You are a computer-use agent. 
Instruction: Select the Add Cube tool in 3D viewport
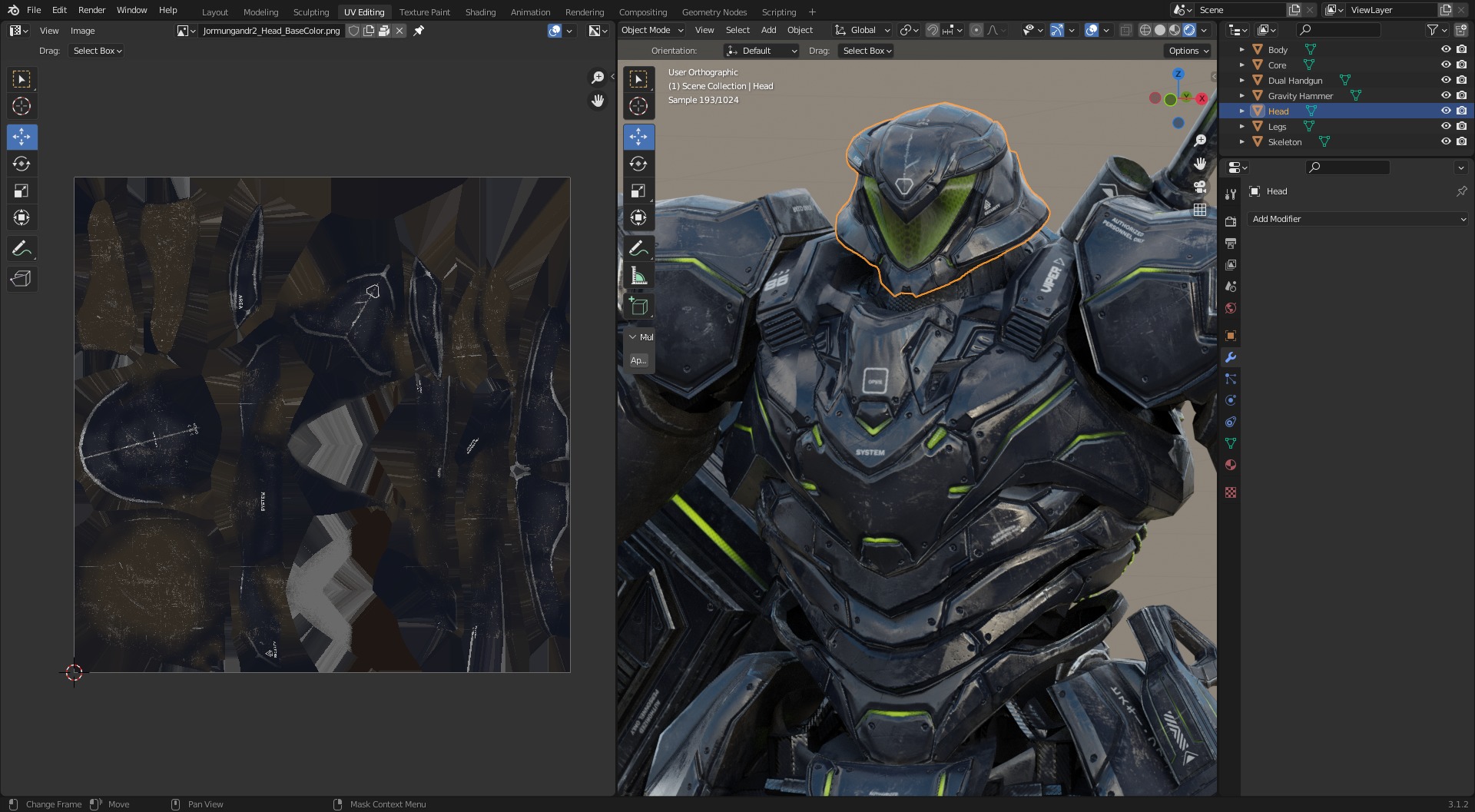pyautogui.click(x=638, y=306)
